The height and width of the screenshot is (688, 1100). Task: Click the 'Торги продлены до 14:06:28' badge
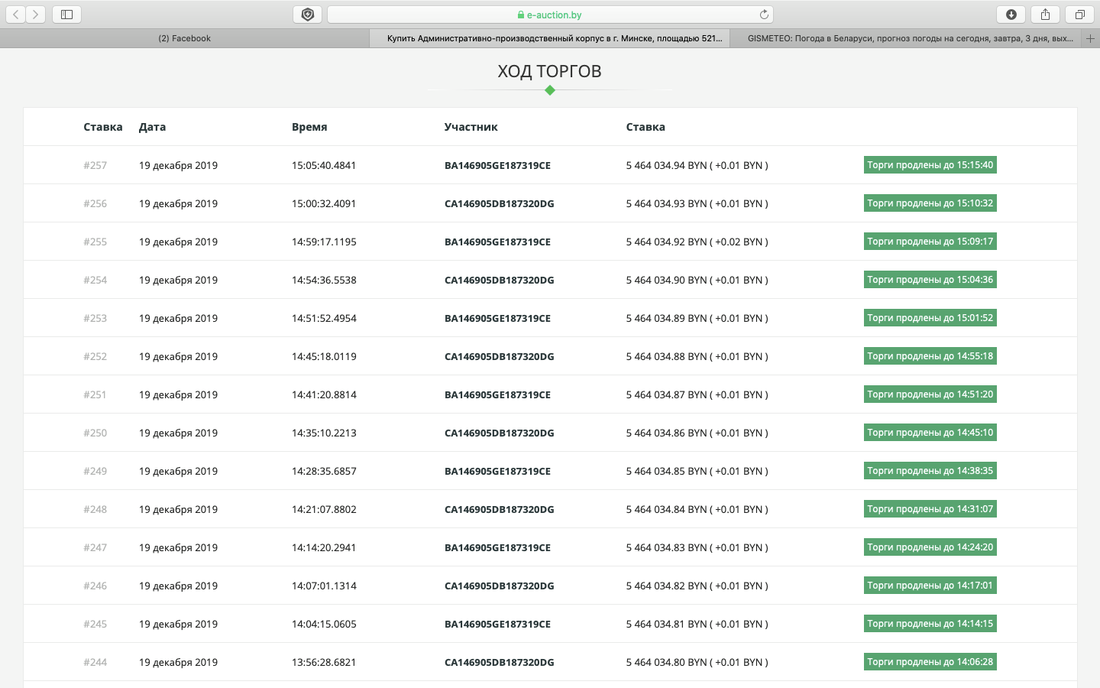pyautogui.click(x=930, y=662)
